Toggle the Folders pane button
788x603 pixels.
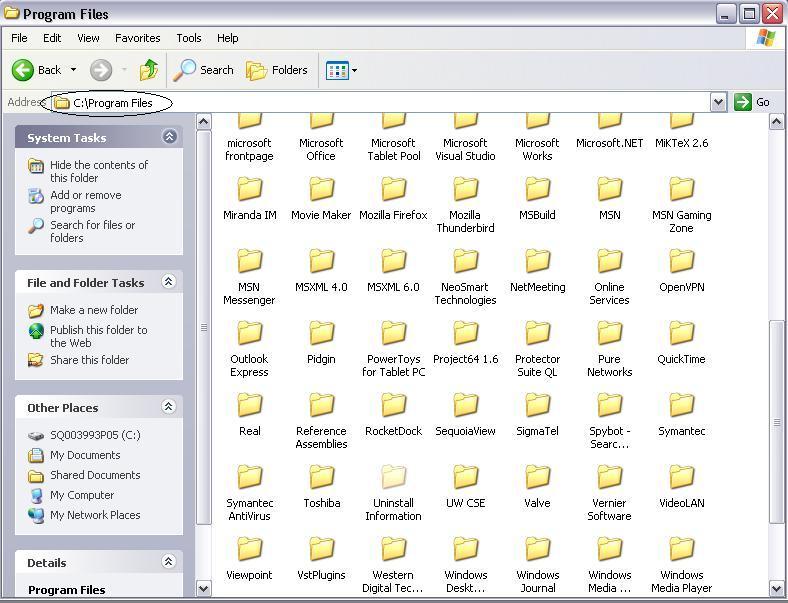277,70
